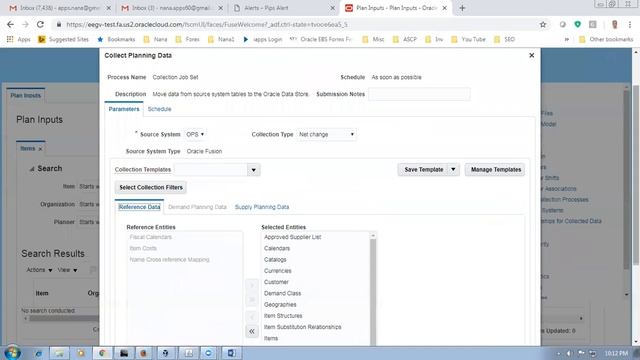Select Fiscal Calendars in Reference Entities
This screenshot has width=640, height=360.
151,237
